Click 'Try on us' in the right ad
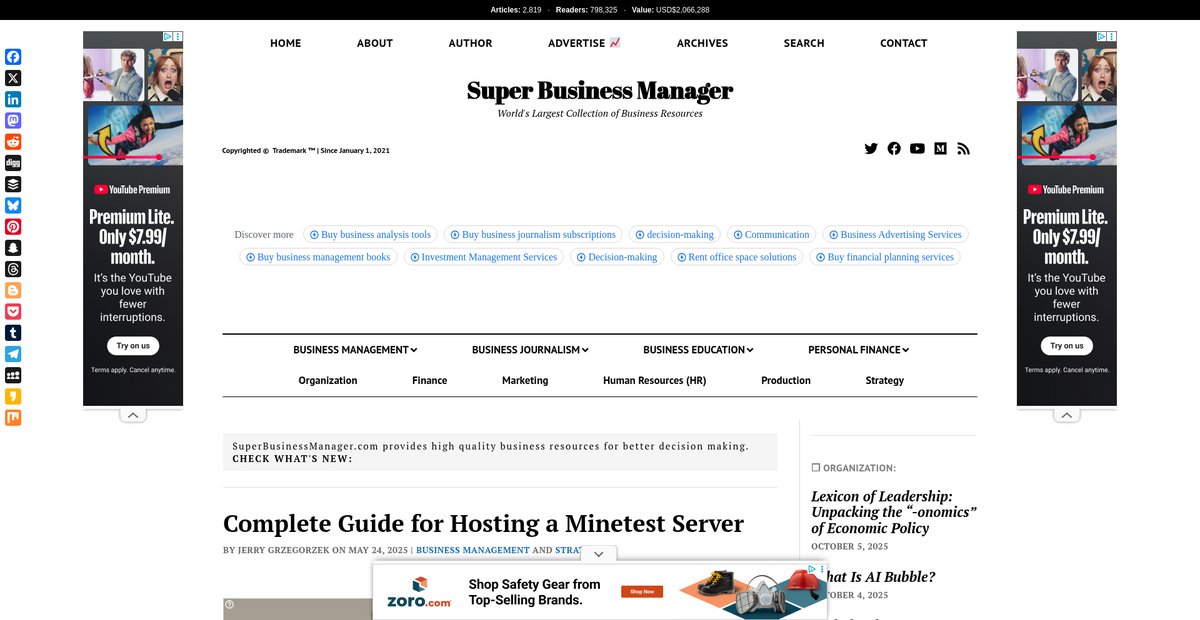The width and height of the screenshot is (1200, 620). pos(1067,346)
